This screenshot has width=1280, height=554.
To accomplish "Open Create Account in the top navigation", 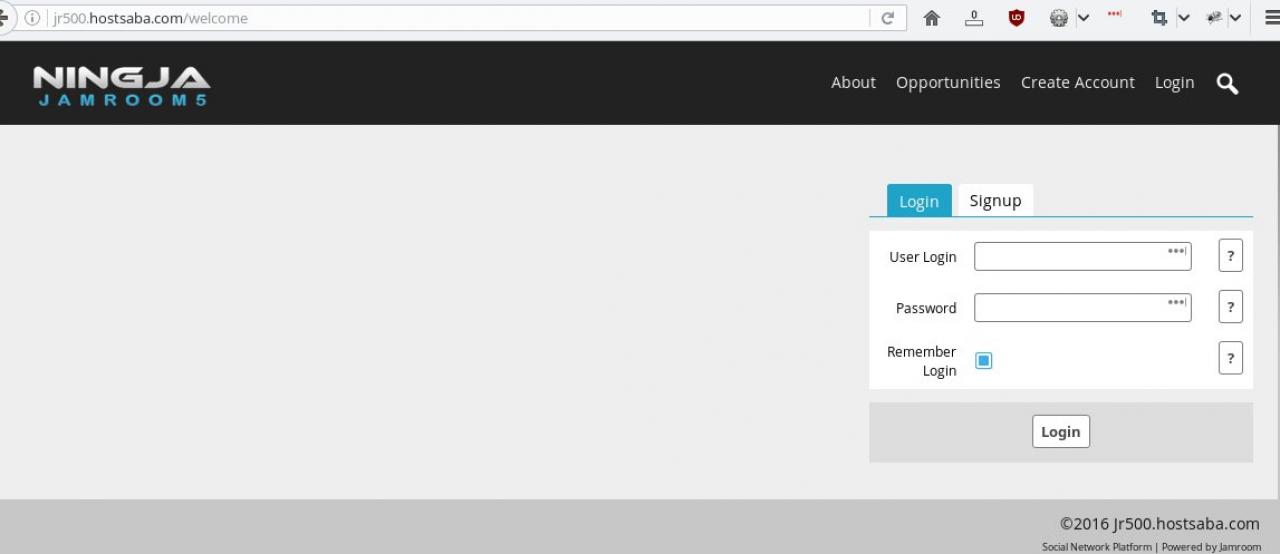I will coord(1077,83).
